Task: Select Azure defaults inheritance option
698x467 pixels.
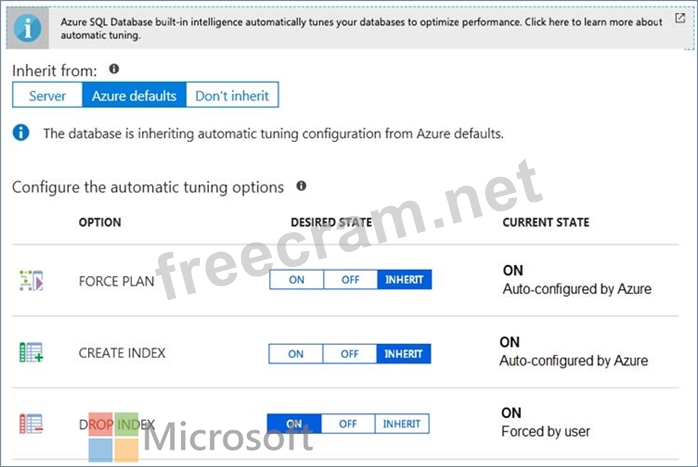Action: point(134,96)
